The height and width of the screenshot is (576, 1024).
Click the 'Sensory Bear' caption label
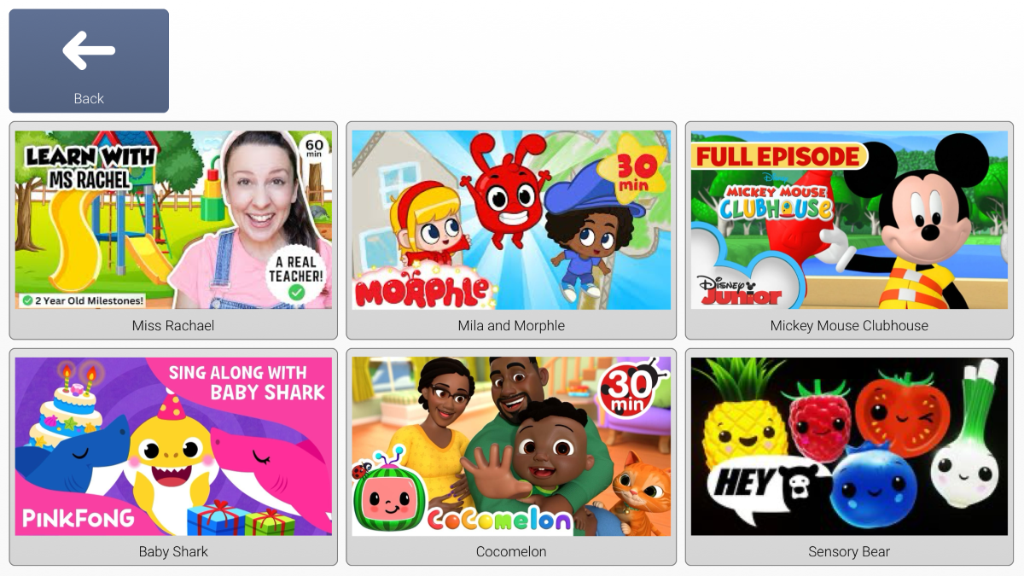(x=849, y=551)
